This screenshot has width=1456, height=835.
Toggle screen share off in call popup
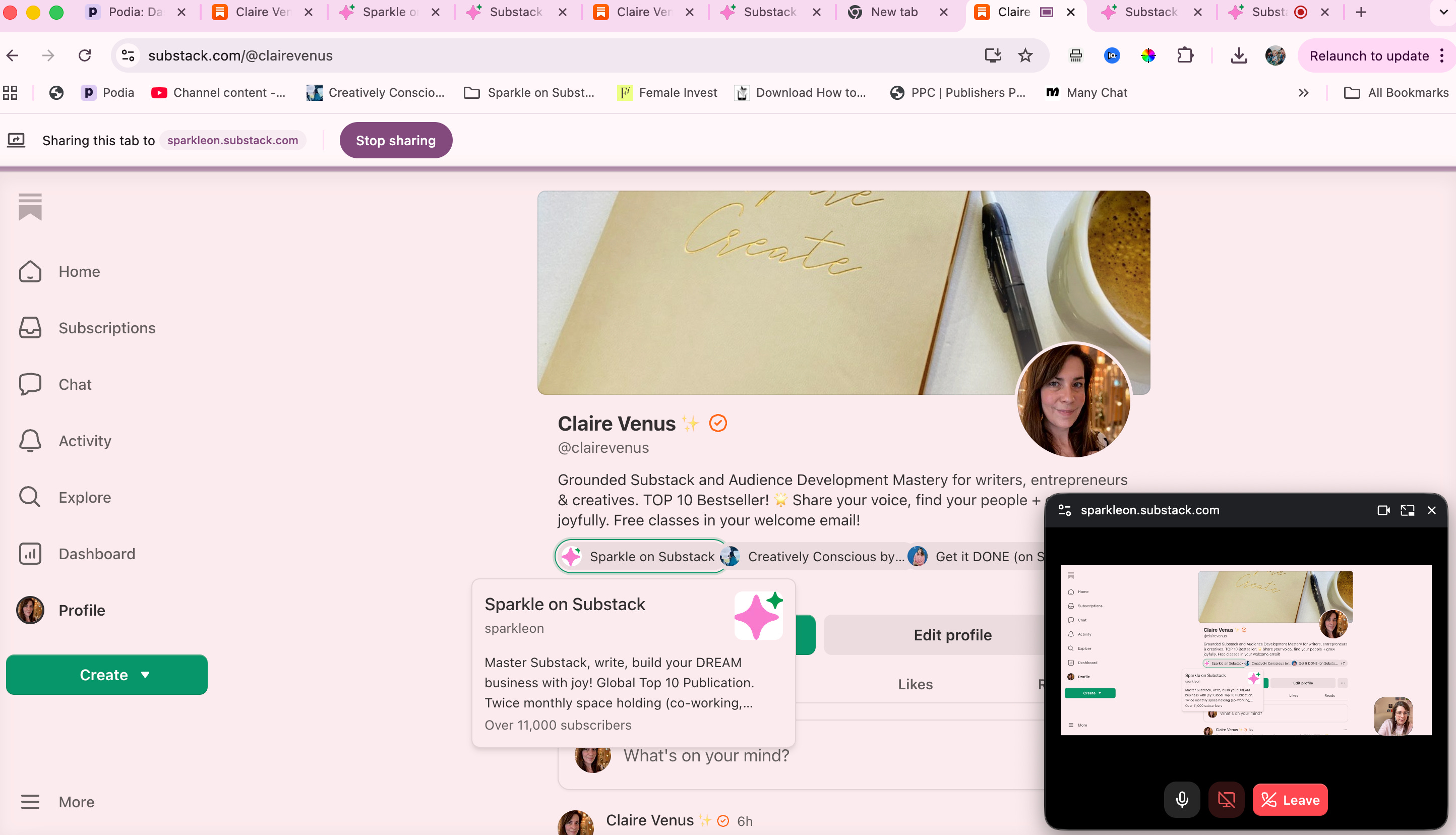[1226, 799]
